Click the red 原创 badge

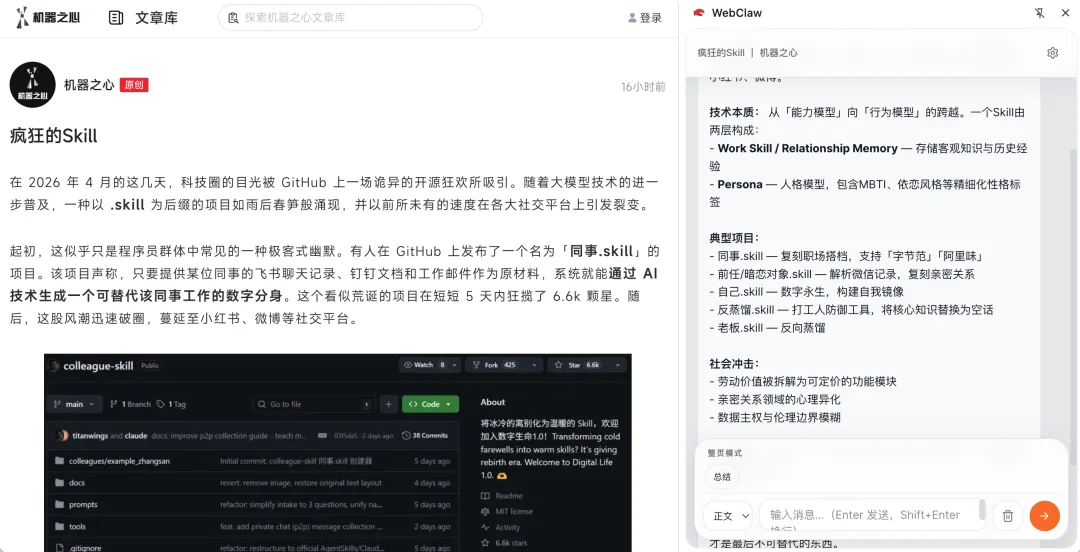(134, 85)
